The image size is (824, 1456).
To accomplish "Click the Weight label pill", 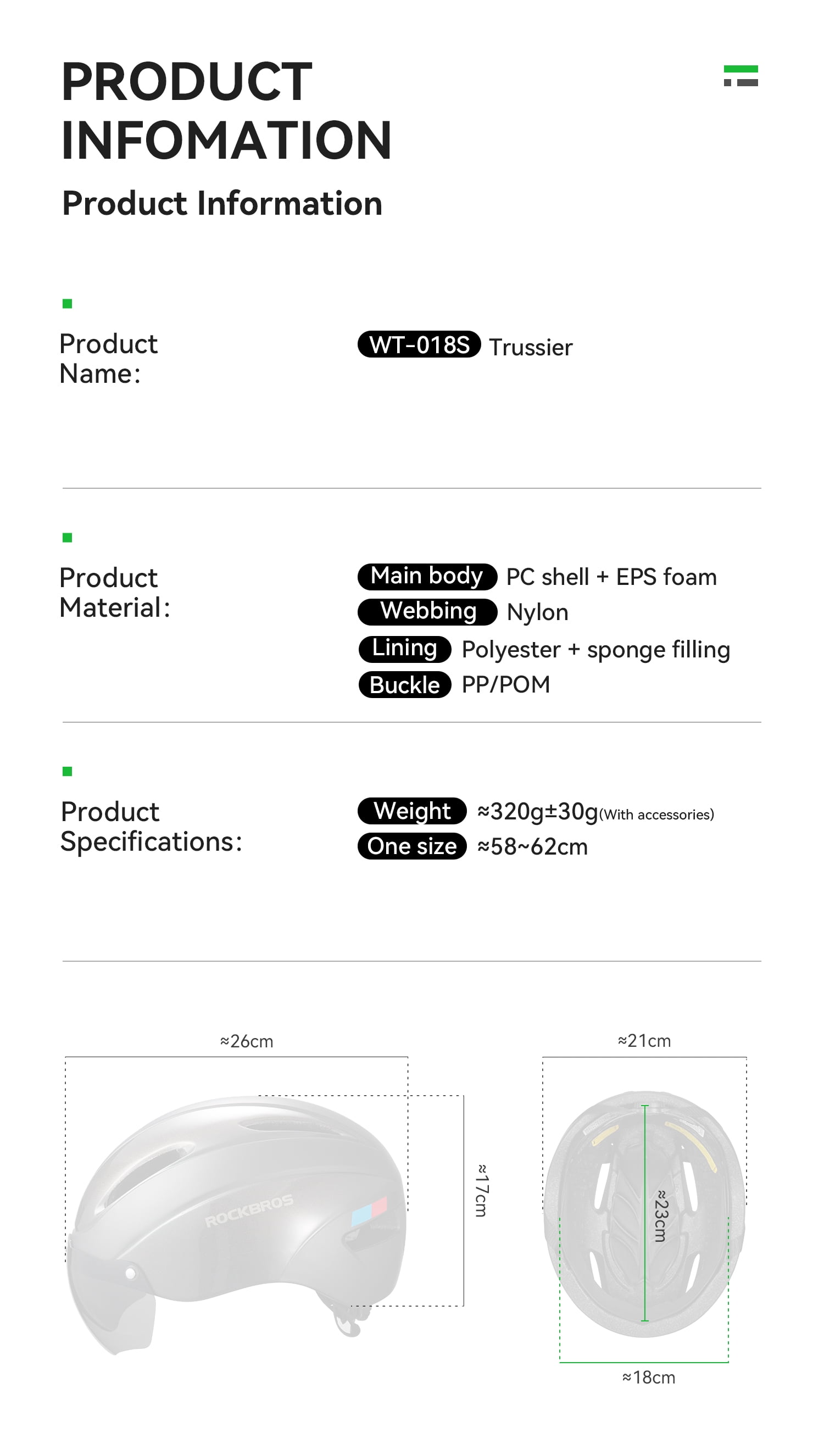I will pyautogui.click(x=412, y=811).
